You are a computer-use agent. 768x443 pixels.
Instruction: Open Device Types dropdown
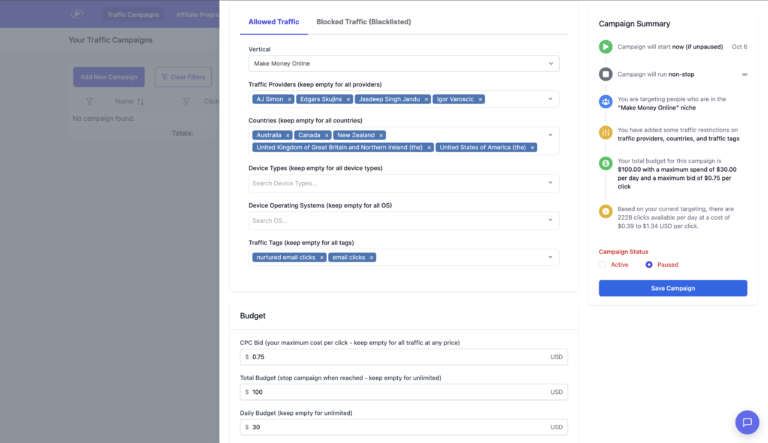click(x=404, y=183)
